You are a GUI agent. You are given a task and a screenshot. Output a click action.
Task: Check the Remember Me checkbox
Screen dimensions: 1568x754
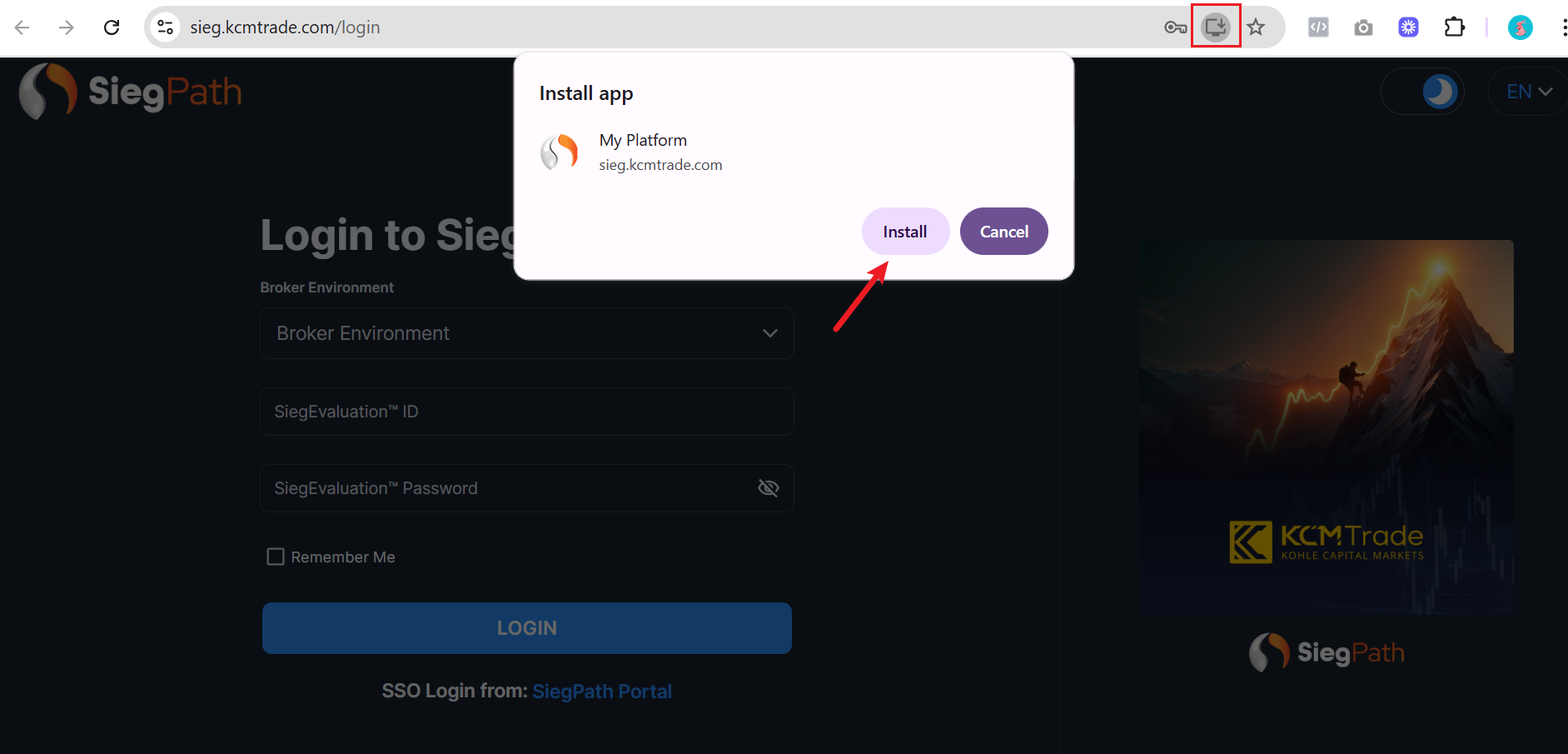[276, 557]
